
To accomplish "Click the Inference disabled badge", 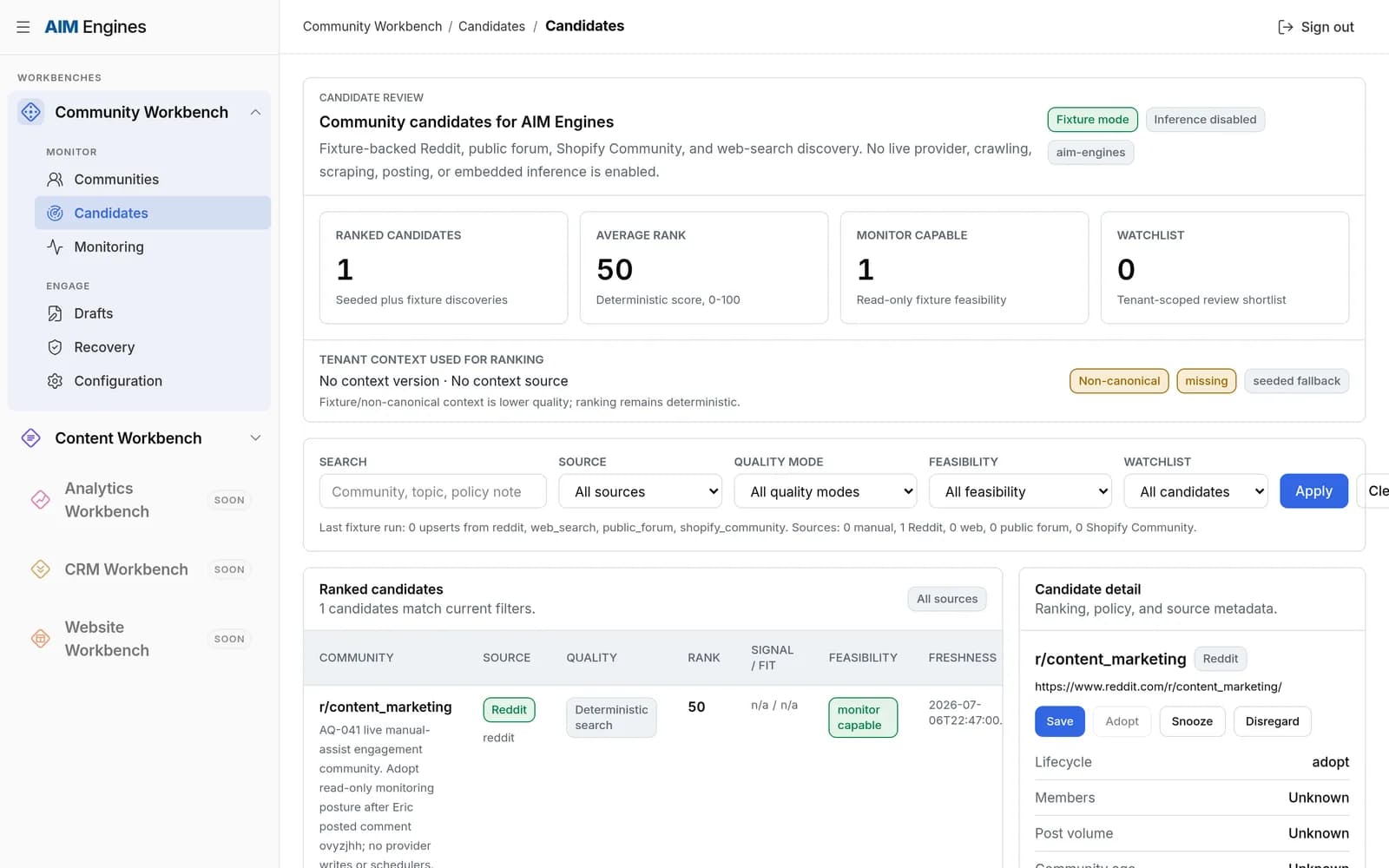I will 1205,120.
